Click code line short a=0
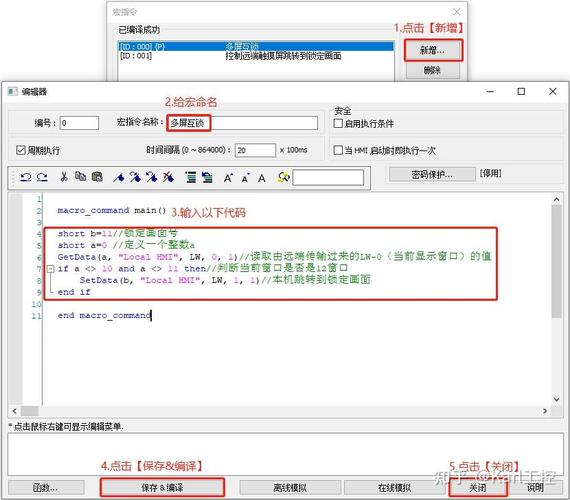570x500 pixels. tap(126, 245)
